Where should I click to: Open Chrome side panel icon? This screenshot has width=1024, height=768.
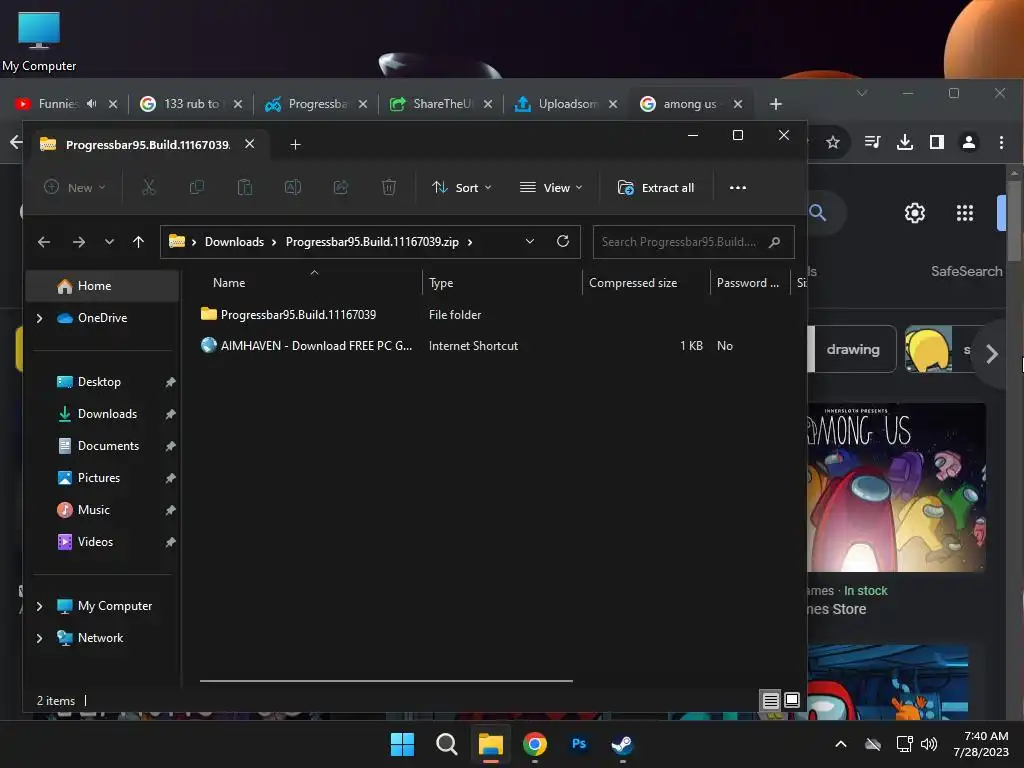[x=937, y=142]
